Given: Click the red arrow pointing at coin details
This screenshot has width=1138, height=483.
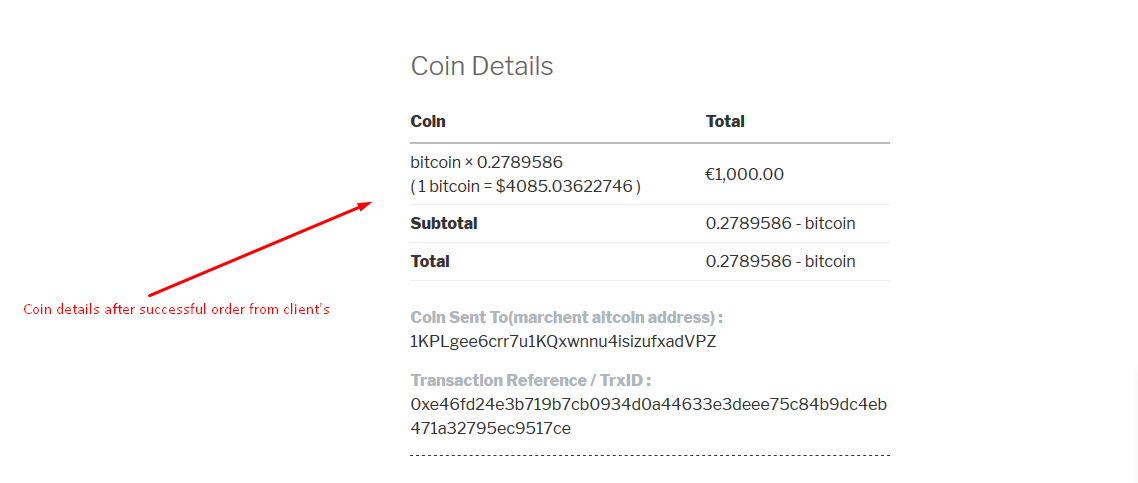Looking at the screenshot, I should (x=260, y=250).
